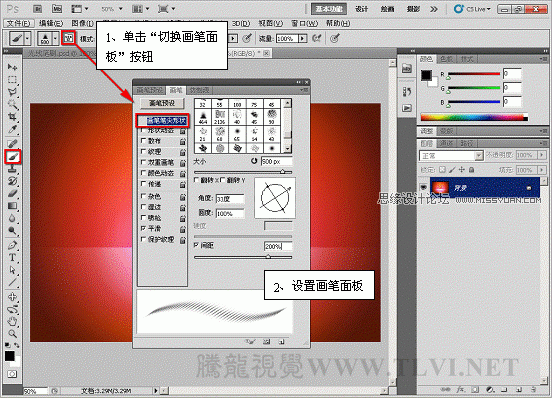This screenshot has height=398, width=552.
Task: Launch Mini Bridge from application bar
Action: (x=57, y=9)
